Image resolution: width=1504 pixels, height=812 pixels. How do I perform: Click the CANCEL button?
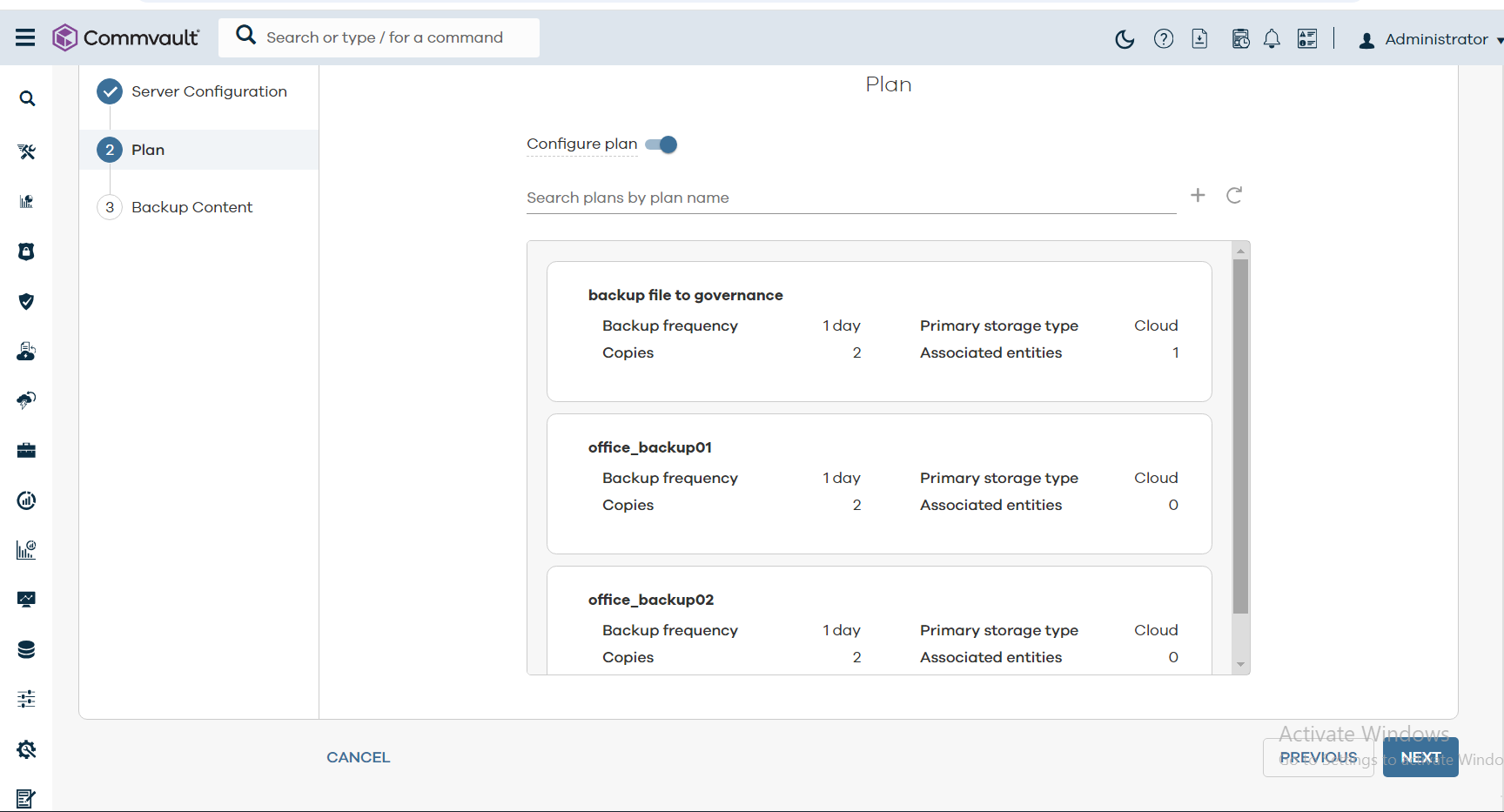pyautogui.click(x=358, y=757)
